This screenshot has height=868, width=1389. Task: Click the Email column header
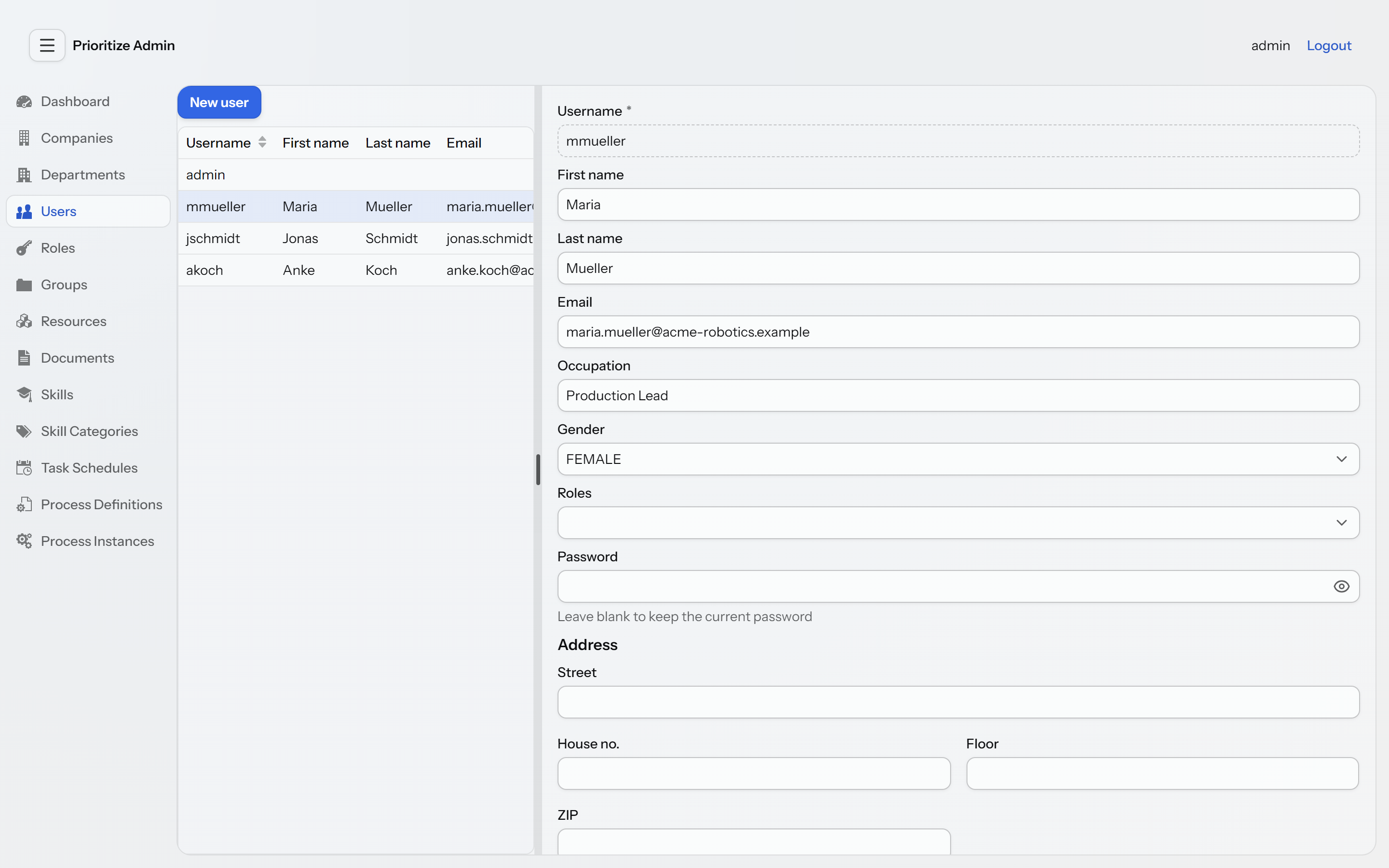pyautogui.click(x=464, y=143)
